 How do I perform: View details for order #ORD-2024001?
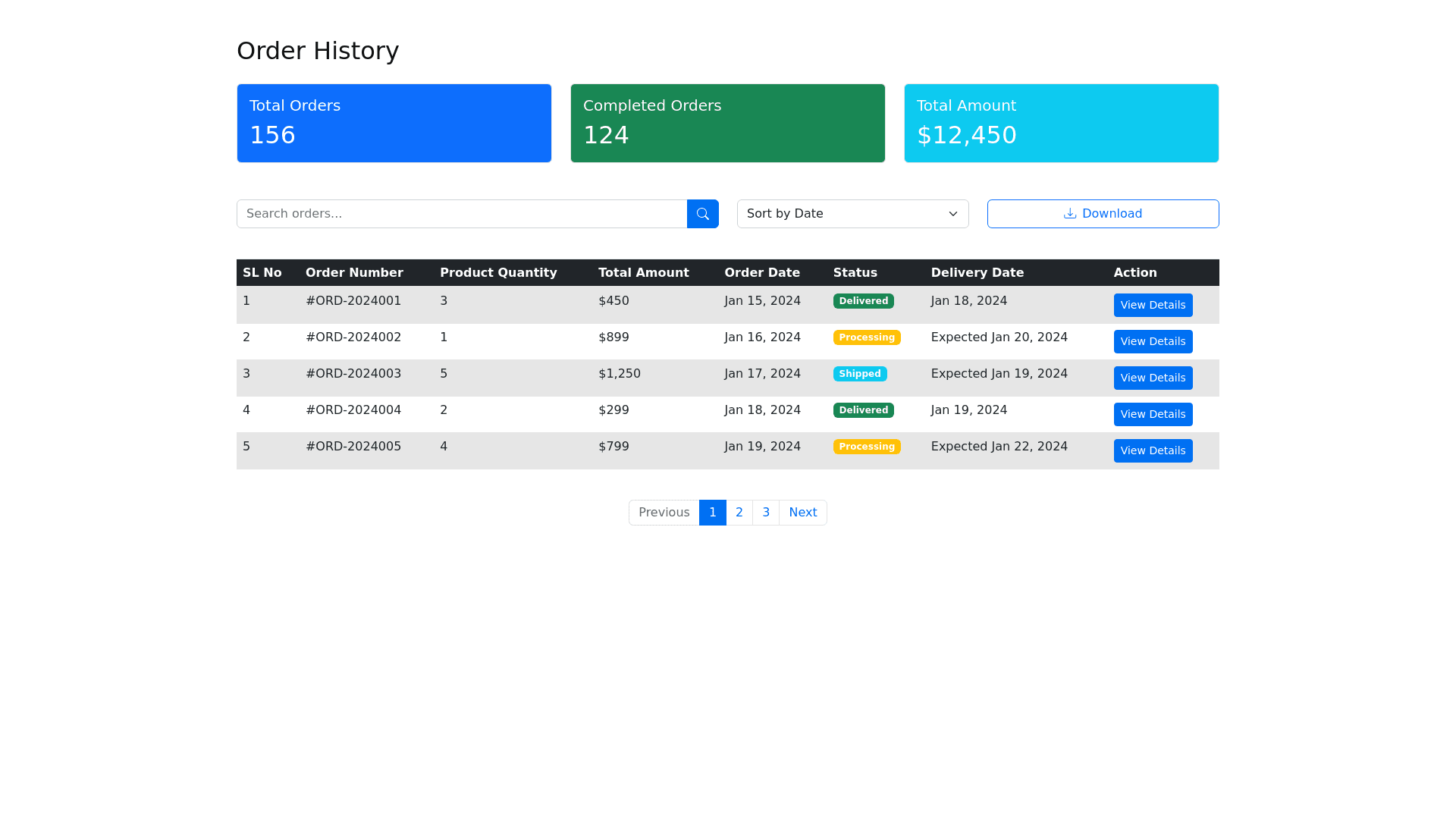pyautogui.click(x=1152, y=305)
